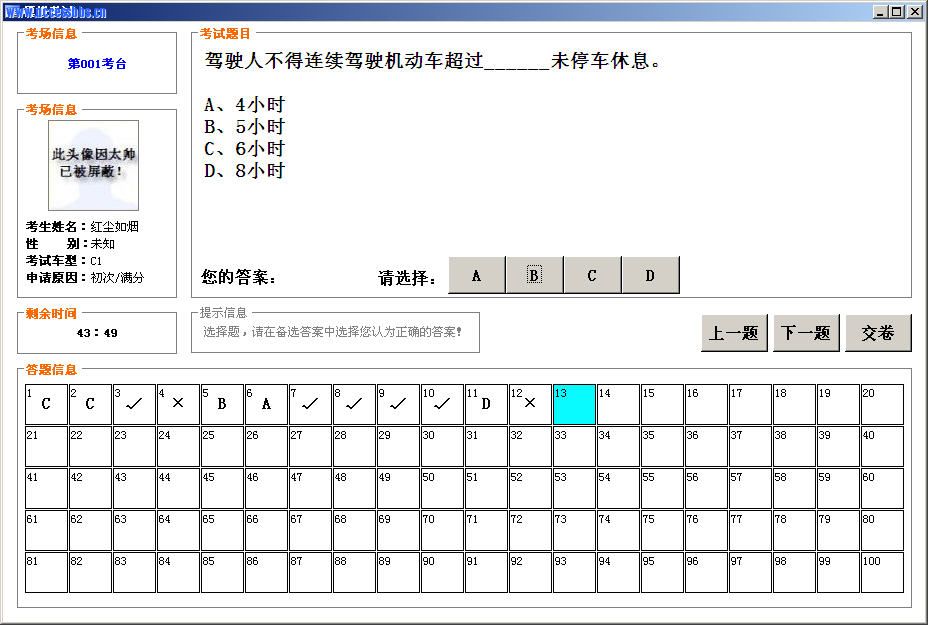Image resolution: width=928 pixels, height=625 pixels.
Task: Jump to question 56 cell
Action: (x=706, y=488)
